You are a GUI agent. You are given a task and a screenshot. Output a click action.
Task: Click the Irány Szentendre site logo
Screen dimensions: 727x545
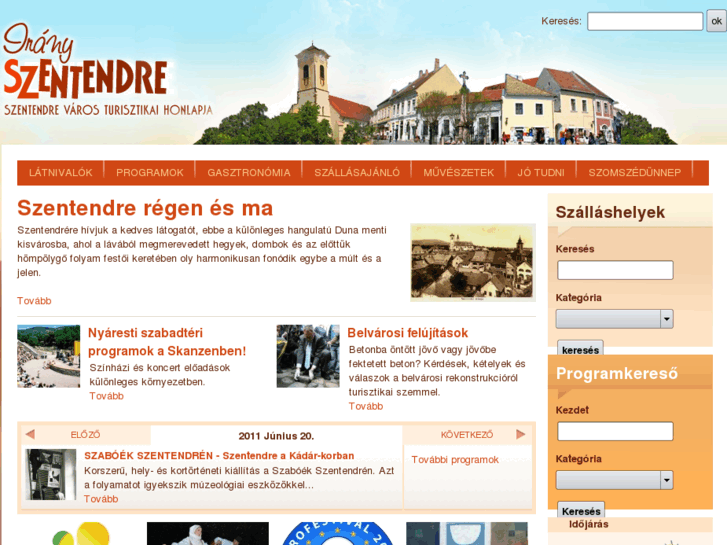[x=108, y=70]
